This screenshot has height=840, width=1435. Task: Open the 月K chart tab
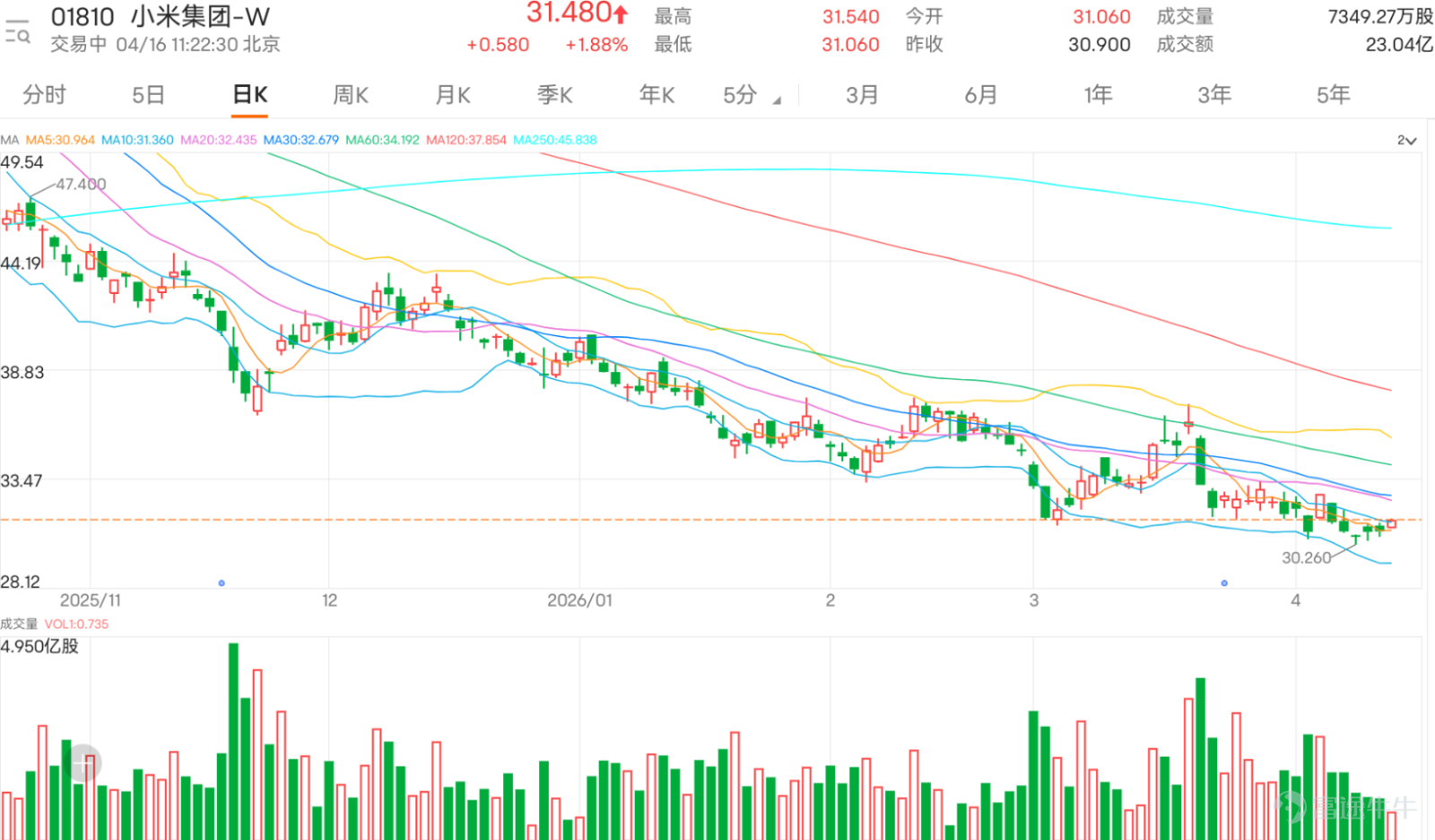tap(453, 95)
